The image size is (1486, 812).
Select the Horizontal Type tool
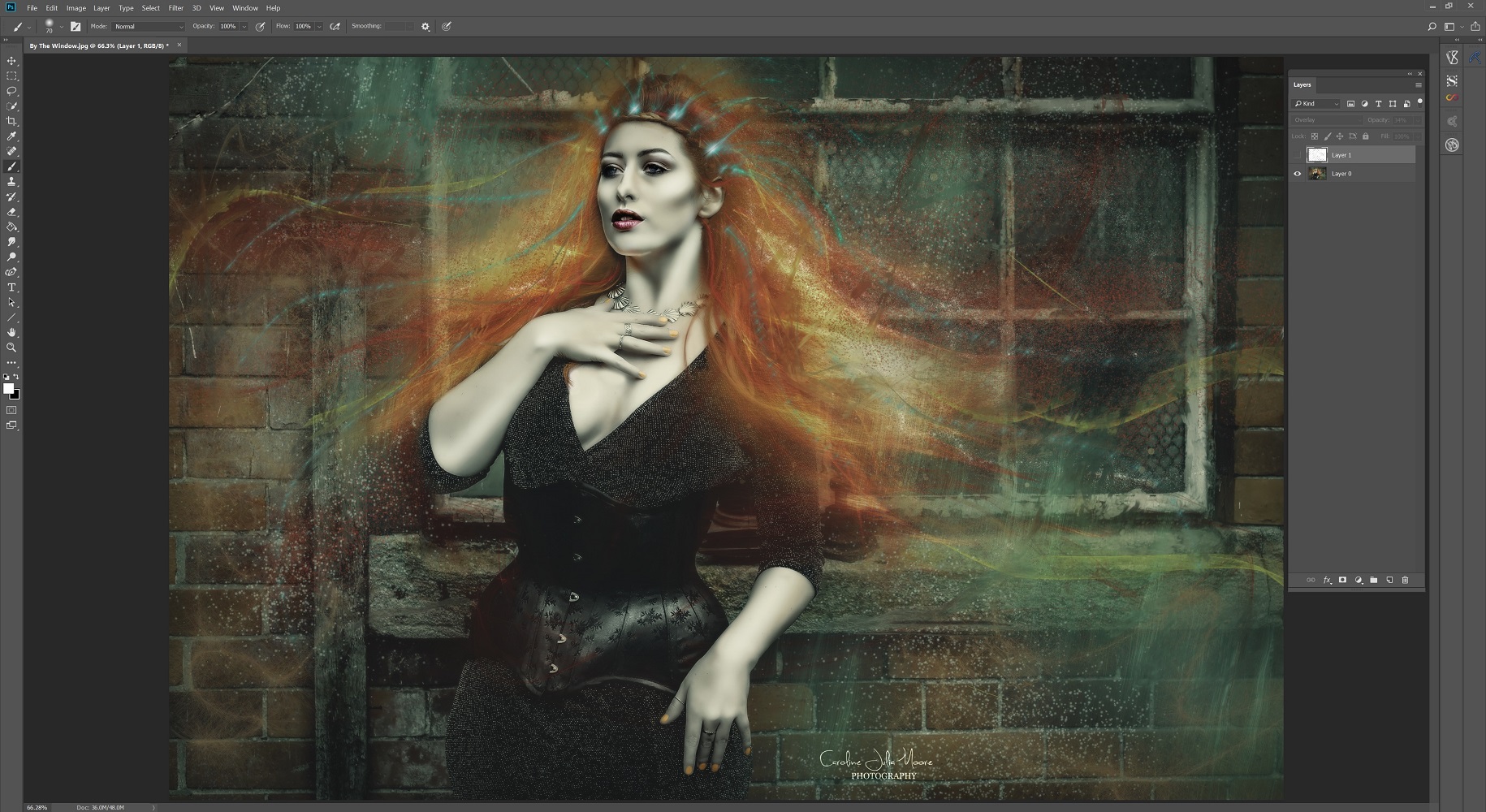tap(11, 287)
